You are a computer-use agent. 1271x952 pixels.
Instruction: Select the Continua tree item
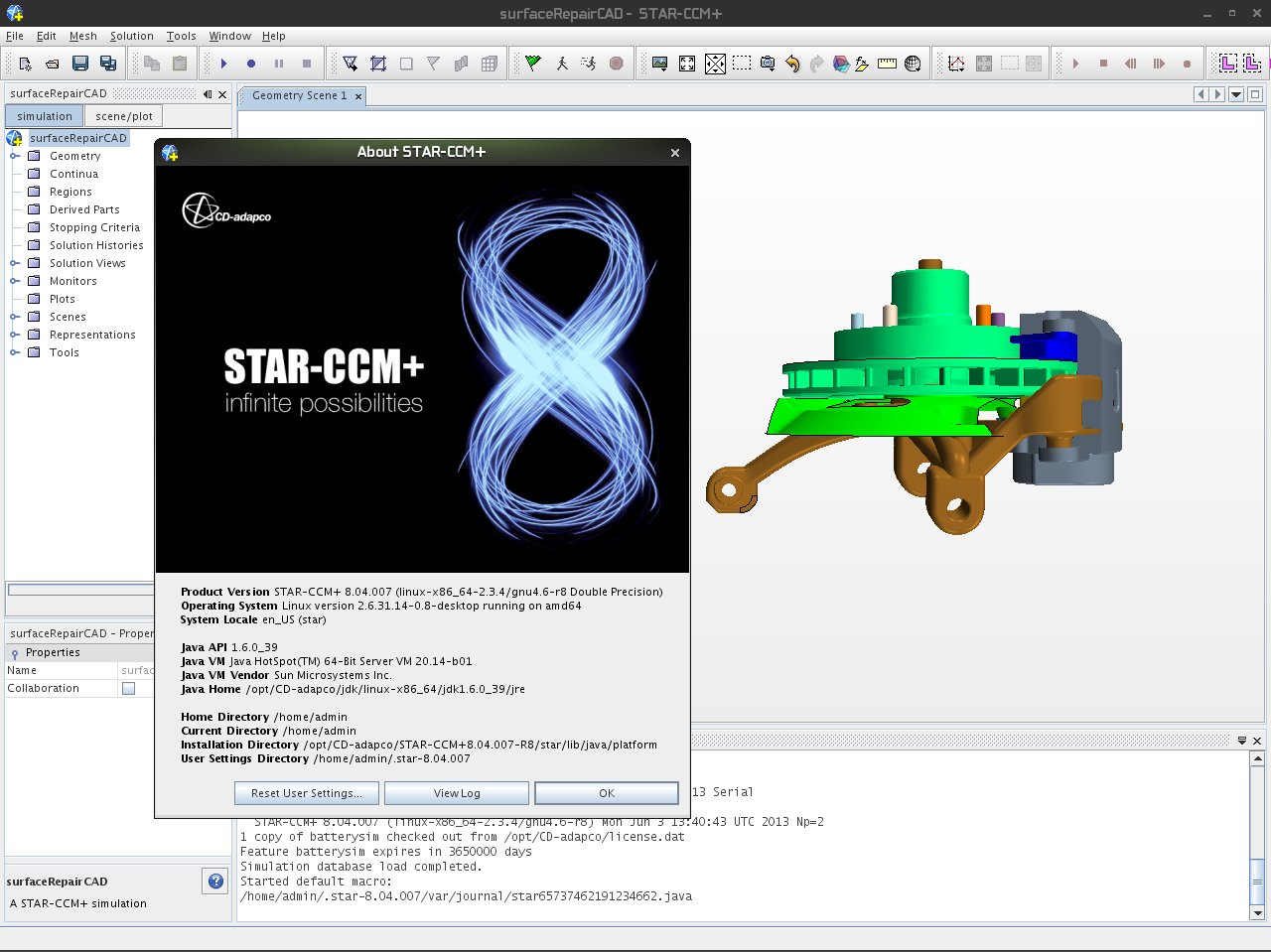[73, 174]
